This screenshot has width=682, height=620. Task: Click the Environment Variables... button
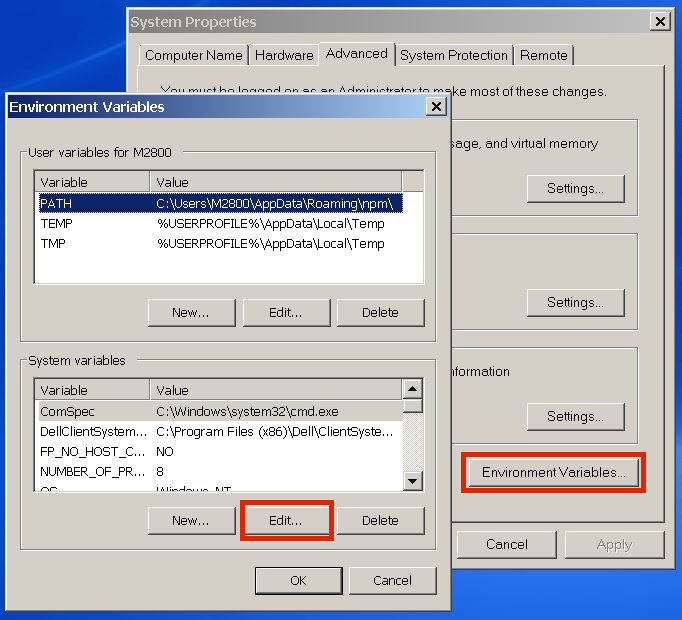(x=554, y=472)
